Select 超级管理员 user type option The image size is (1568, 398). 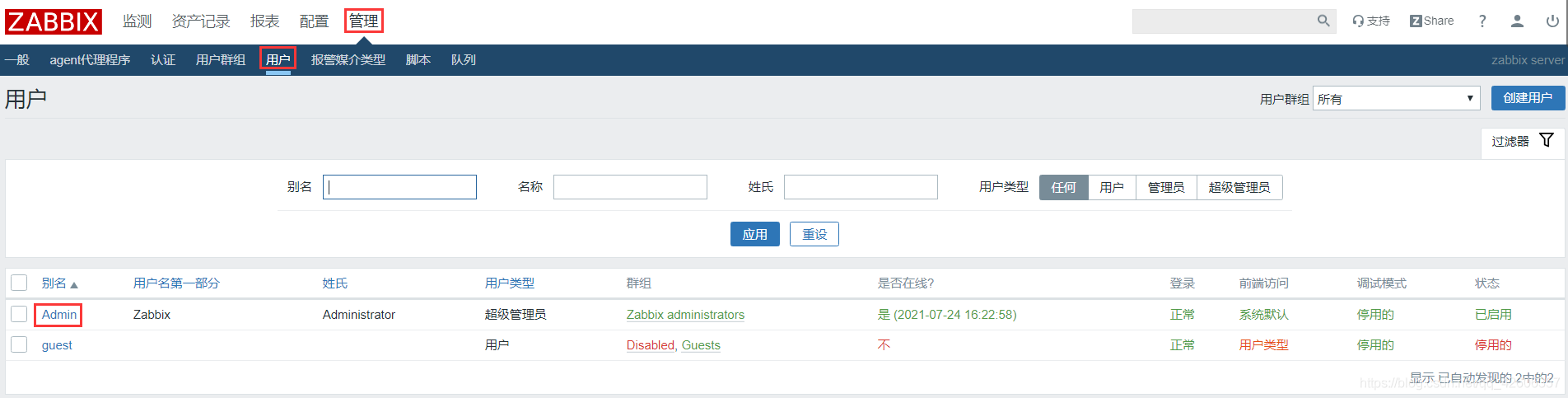pyautogui.click(x=1239, y=187)
